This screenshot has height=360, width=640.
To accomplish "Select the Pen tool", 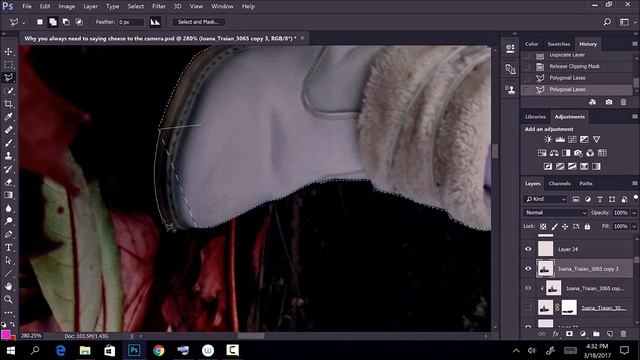I will pos(8,234).
